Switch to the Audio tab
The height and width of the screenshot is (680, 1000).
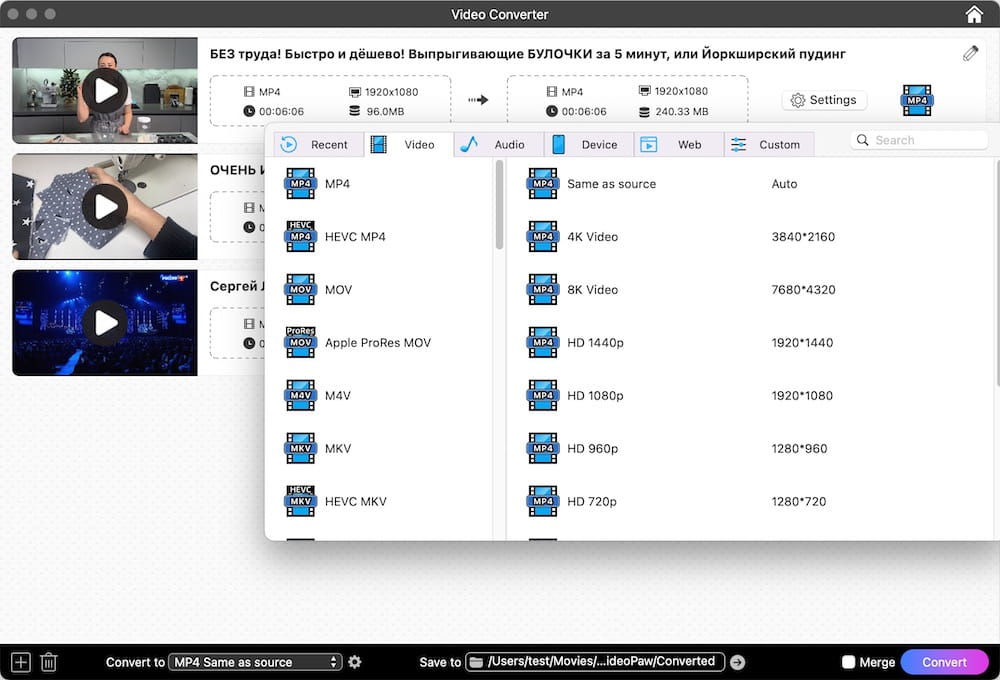click(497, 144)
